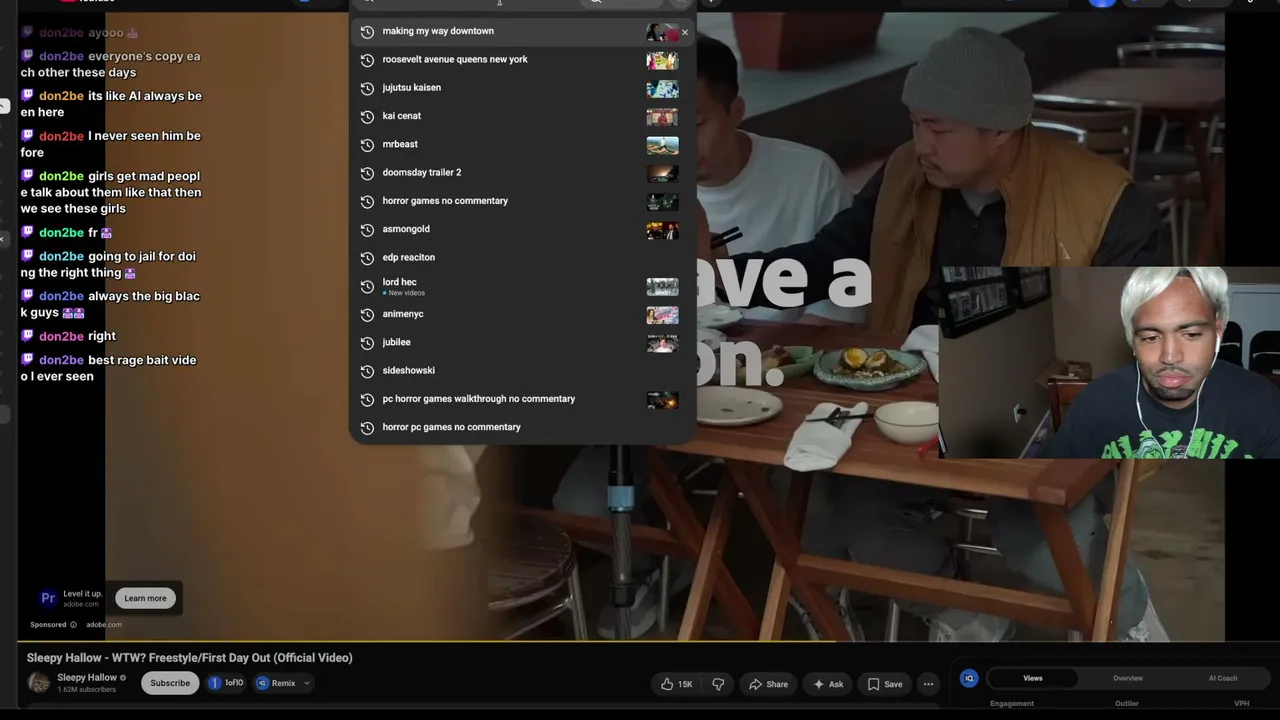Viewport: 1280px width, 720px height.
Task: Open the Sleepy Hallow channel avatar
Action: pyautogui.click(x=39, y=683)
